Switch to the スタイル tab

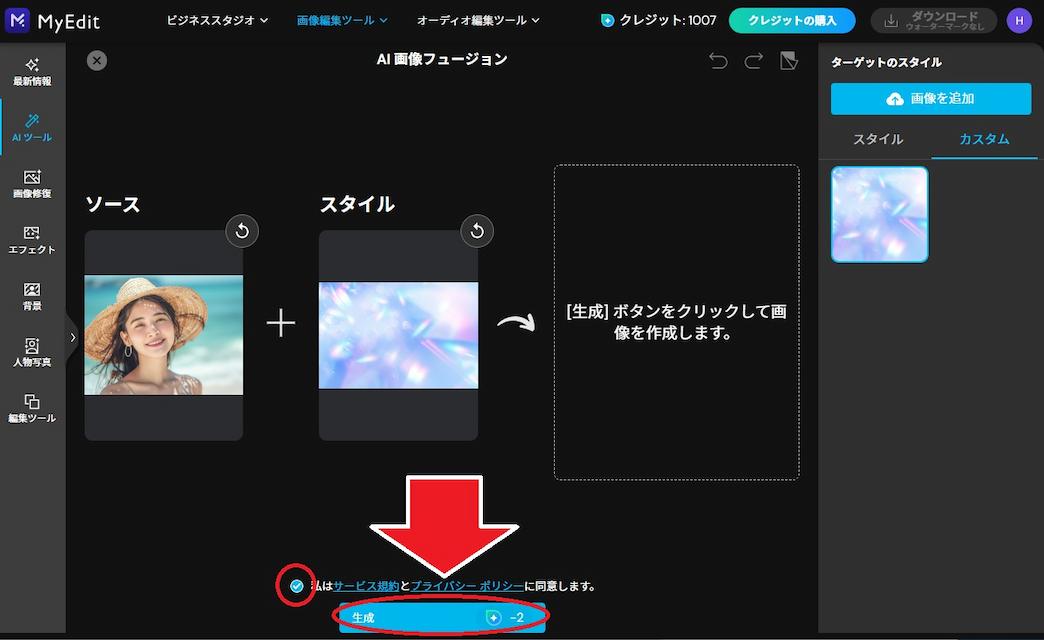pyautogui.click(x=878, y=139)
